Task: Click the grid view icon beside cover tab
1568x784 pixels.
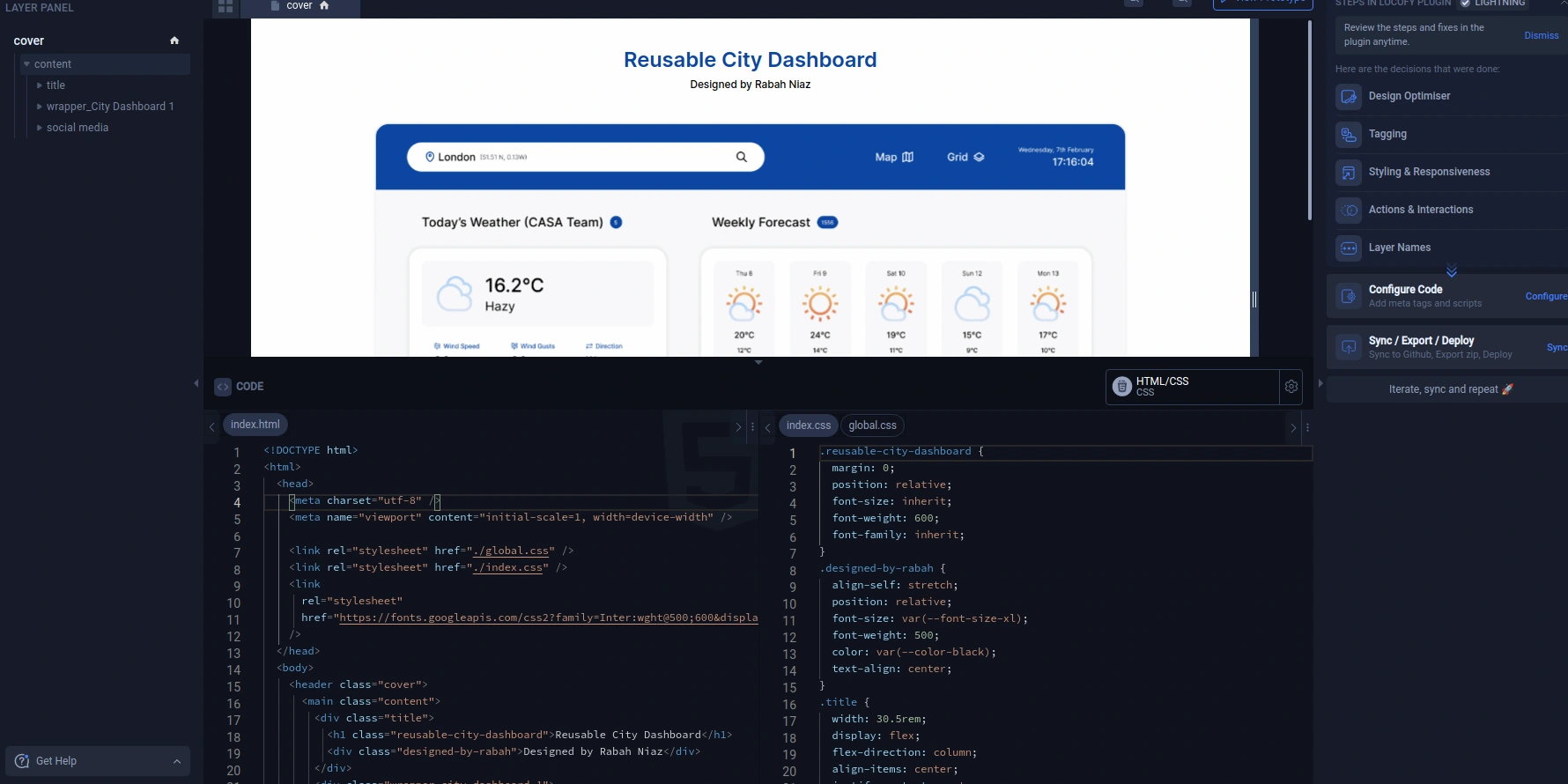Action: pos(226,6)
